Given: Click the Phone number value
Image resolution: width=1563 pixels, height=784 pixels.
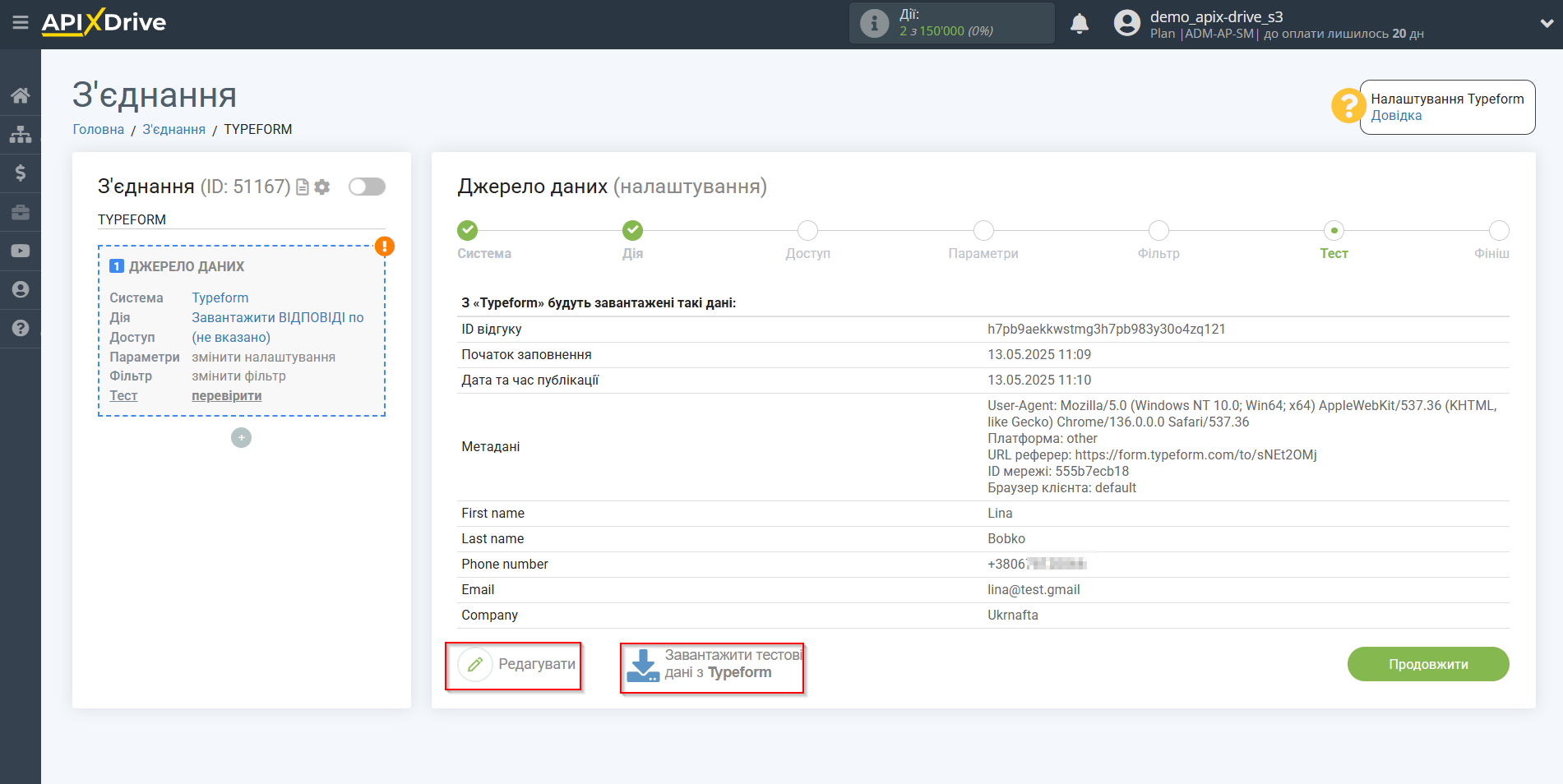Looking at the screenshot, I should (1037, 564).
